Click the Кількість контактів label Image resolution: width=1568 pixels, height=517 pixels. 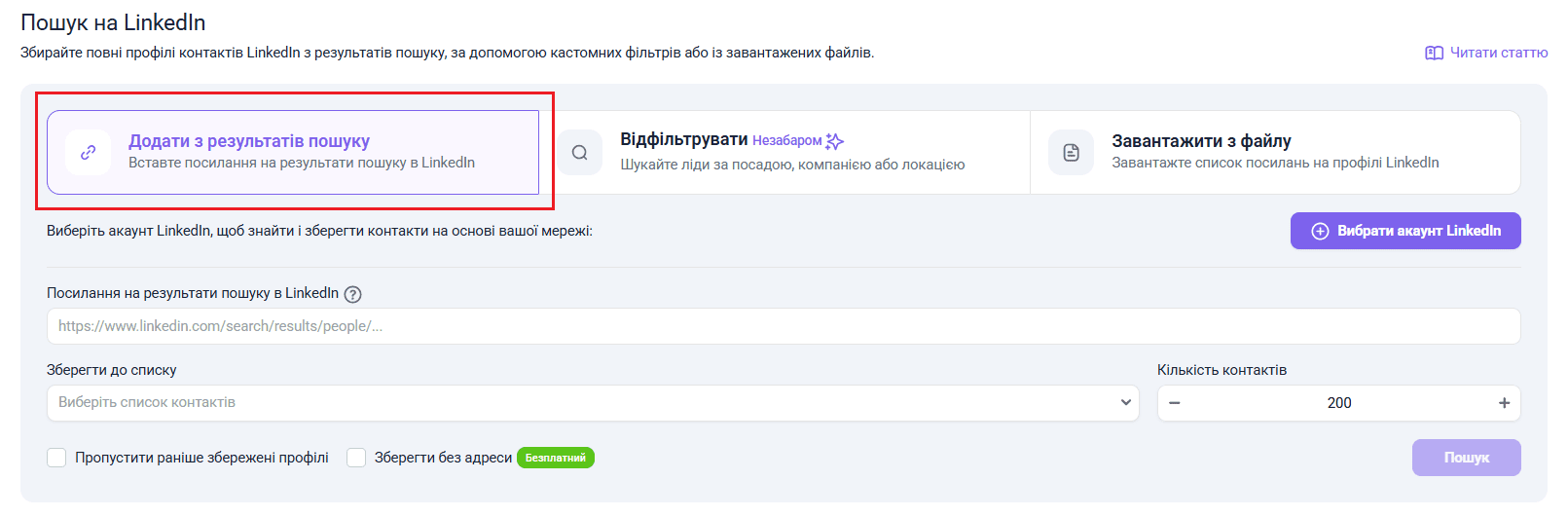[1222, 370]
